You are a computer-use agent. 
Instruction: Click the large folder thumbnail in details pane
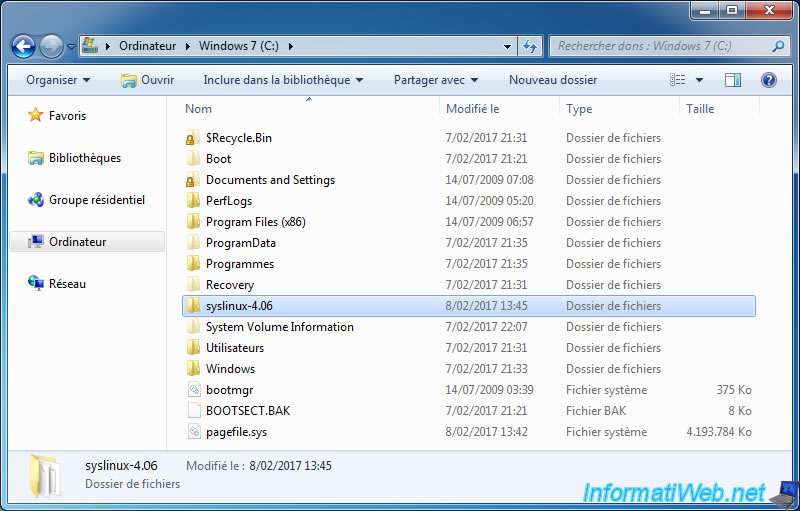pos(45,476)
